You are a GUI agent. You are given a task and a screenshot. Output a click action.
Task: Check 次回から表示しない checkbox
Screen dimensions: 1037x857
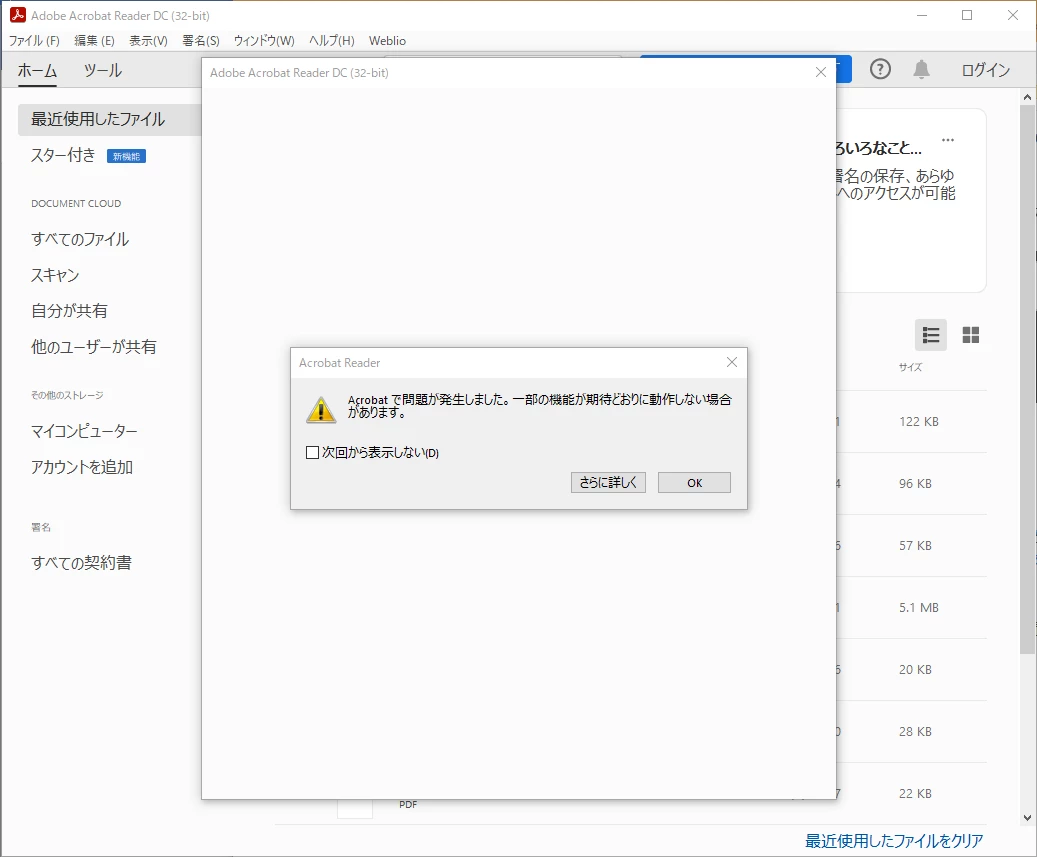click(312, 452)
